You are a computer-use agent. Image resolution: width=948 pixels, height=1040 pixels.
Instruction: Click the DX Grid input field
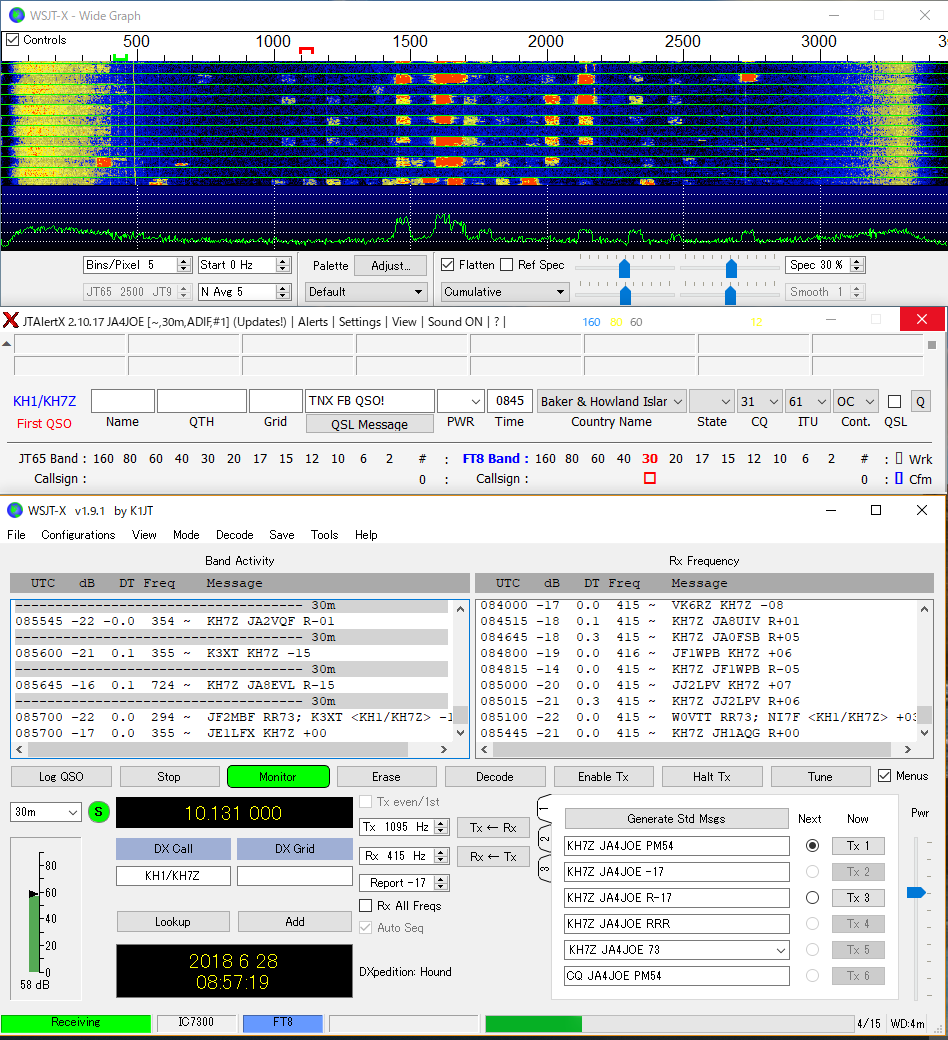(x=295, y=876)
